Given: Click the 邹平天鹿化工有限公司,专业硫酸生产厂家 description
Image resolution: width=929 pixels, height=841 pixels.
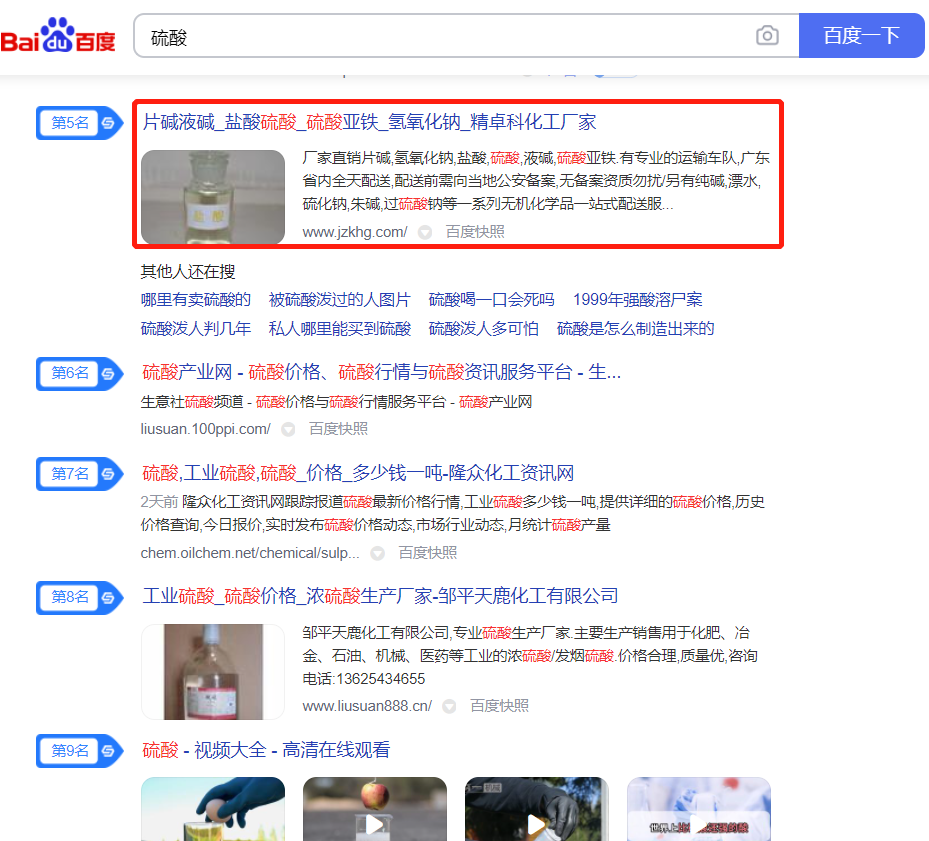Looking at the screenshot, I should click(x=530, y=655).
